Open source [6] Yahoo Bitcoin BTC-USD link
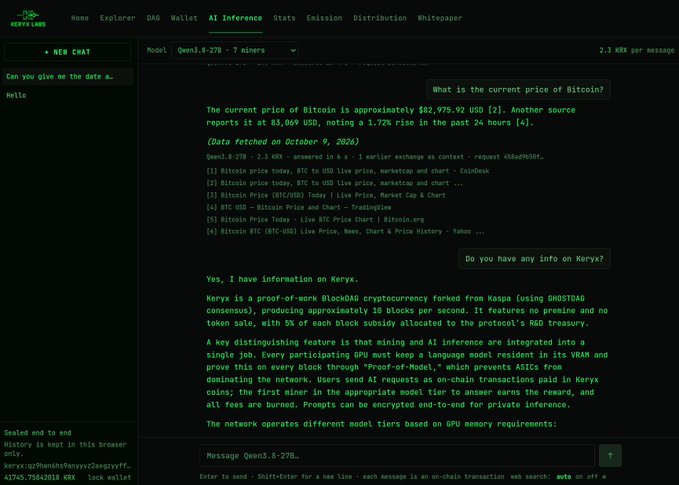679x485 pixels. [x=345, y=231]
